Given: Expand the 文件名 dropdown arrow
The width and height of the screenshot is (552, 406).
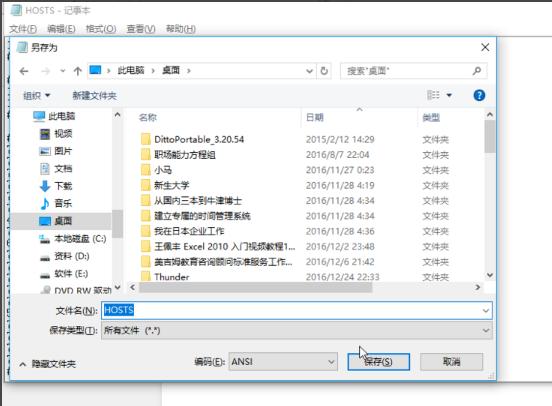Looking at the screenshot, I should (x=486, y=311).
